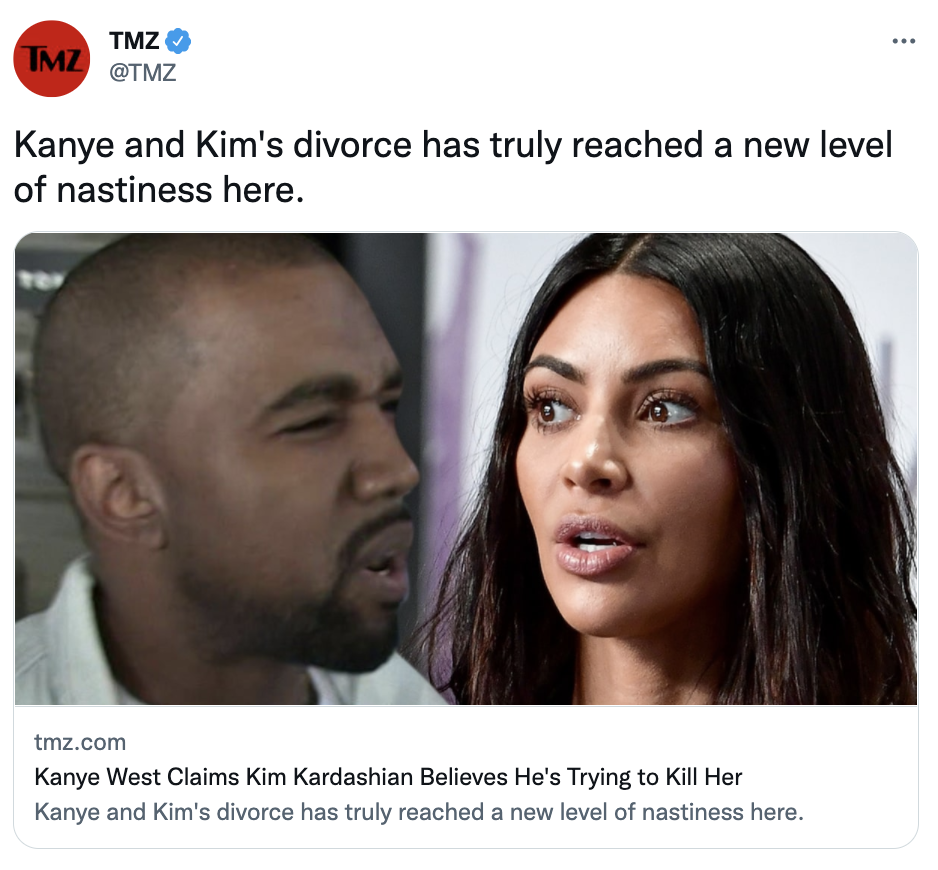The image size is (938, 870).
Task: Click the 'of nastiness here.' tweet line
Action: click(159, 190)
